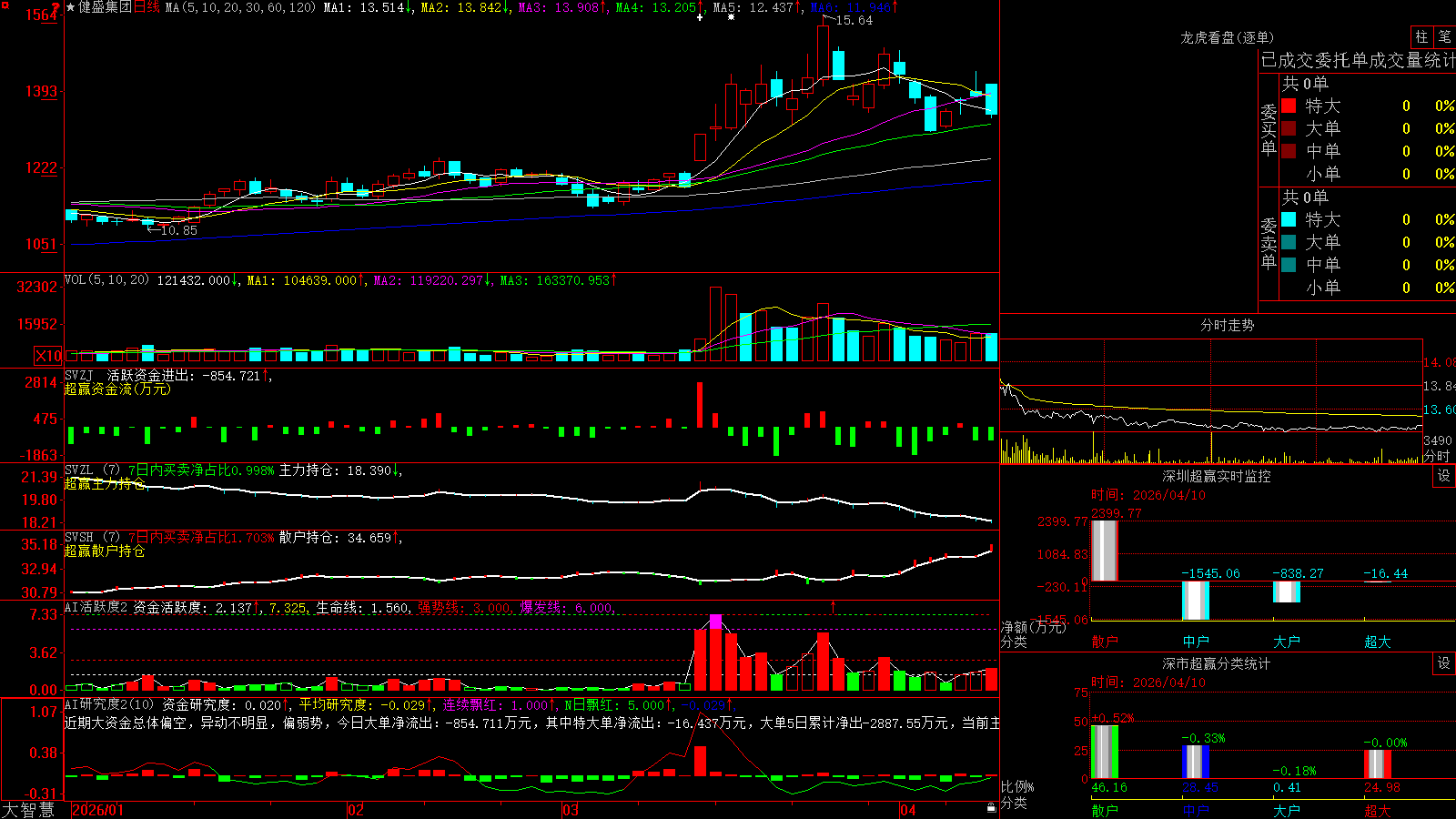Click the 委卖单 vertical label
This screenshot has height=819, width=1456.
1269,244
